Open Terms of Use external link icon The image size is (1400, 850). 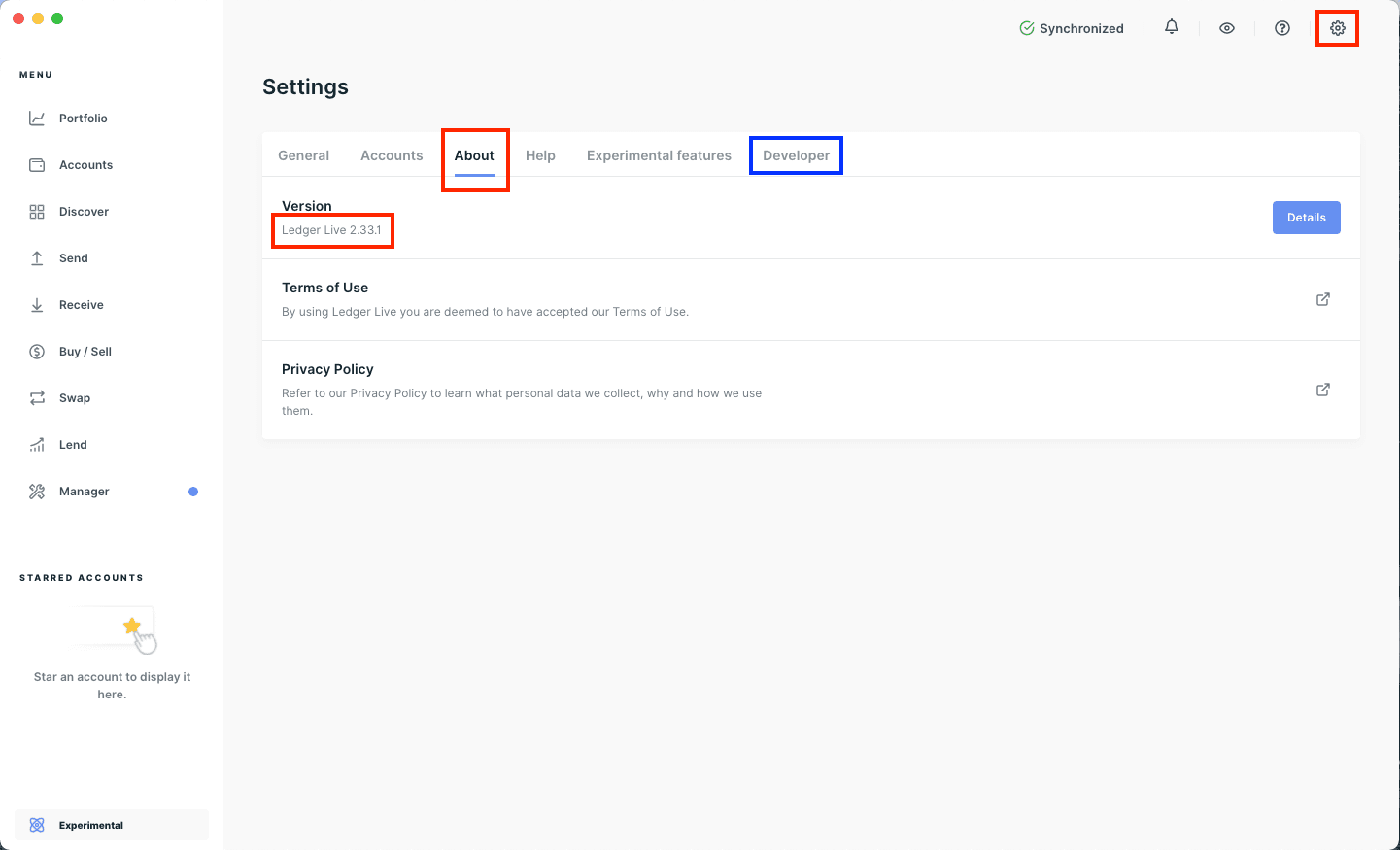tap(1323, 299)
